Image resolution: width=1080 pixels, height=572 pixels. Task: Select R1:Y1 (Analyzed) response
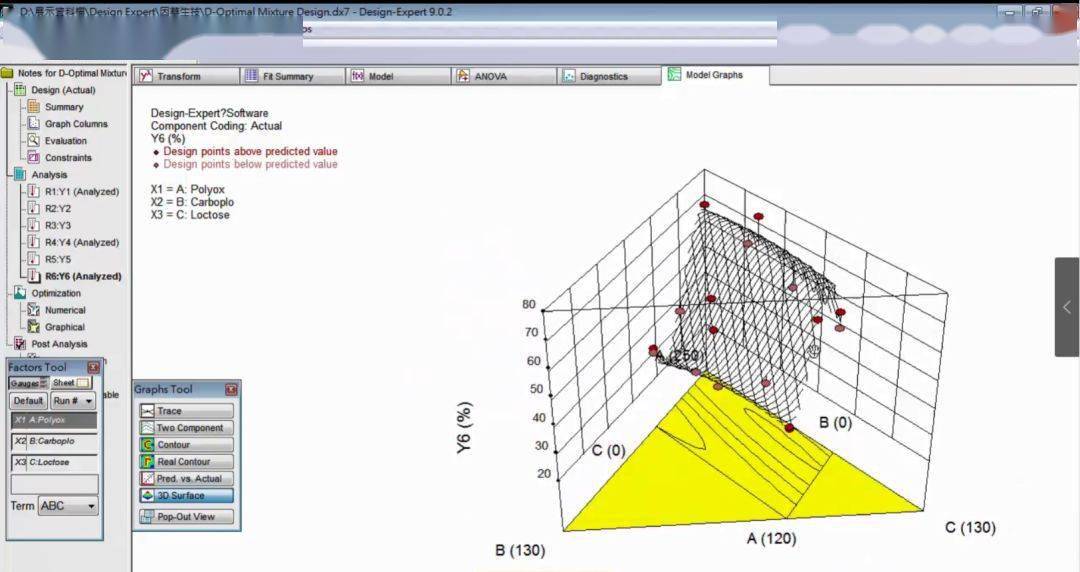pyautogui.click(x=80, y=191)
